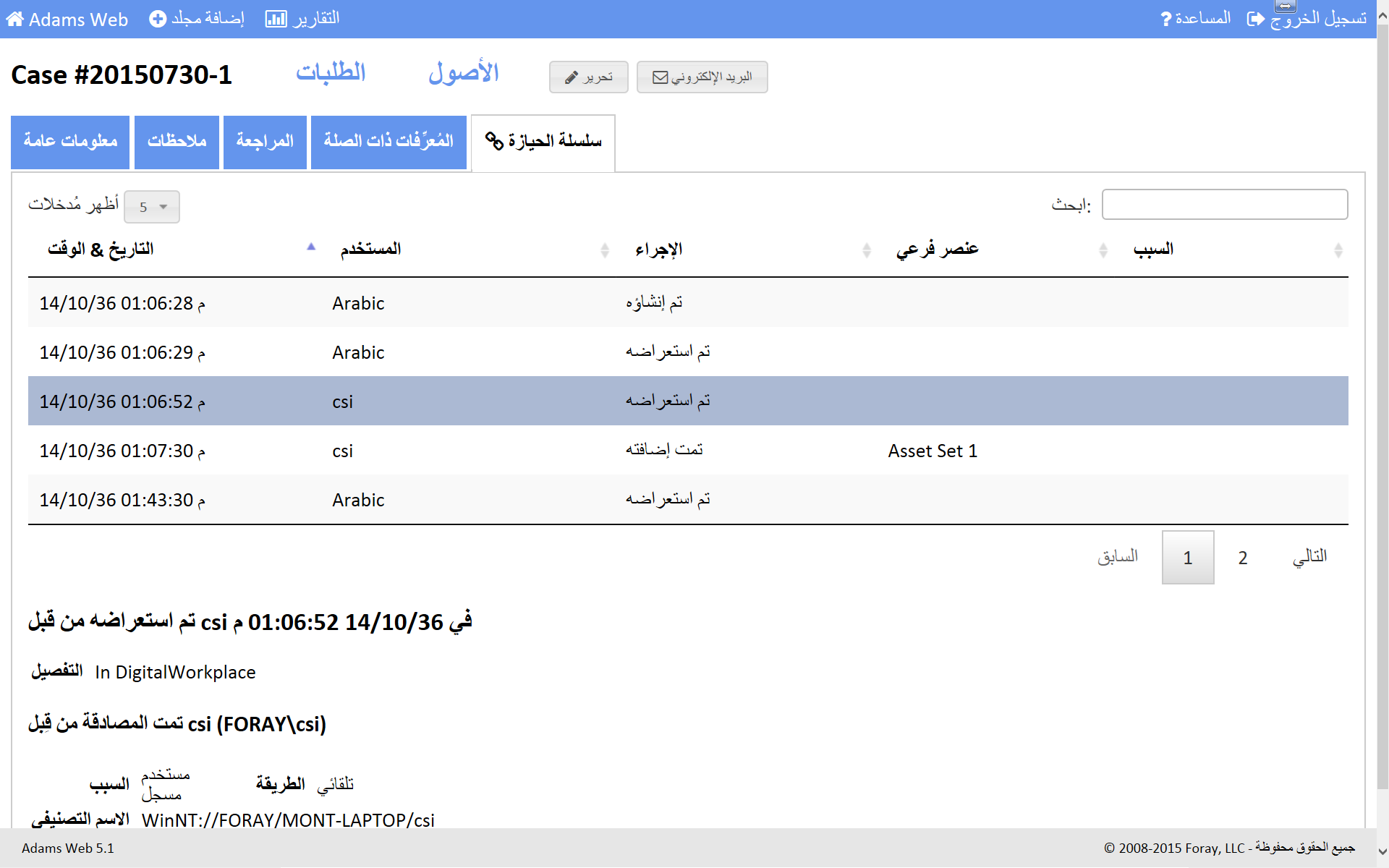Click the Adams Web home icon
Screen dimensions: 1389x868
[x=14, y=20]
